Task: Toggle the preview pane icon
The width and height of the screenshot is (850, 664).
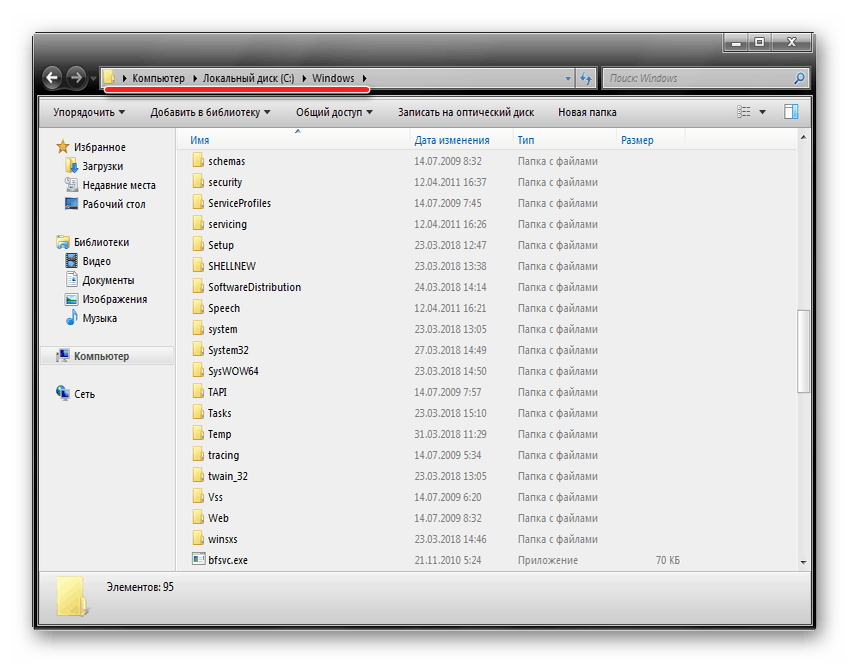Action: [791, 112]
